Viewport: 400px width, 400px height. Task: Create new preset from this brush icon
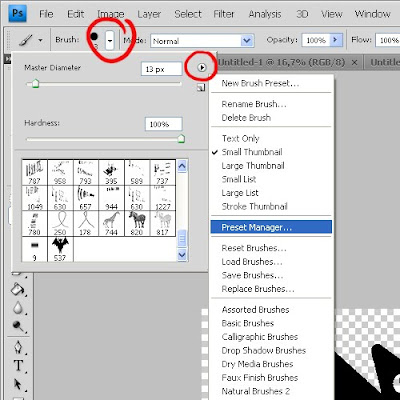[x=201, y=88]
